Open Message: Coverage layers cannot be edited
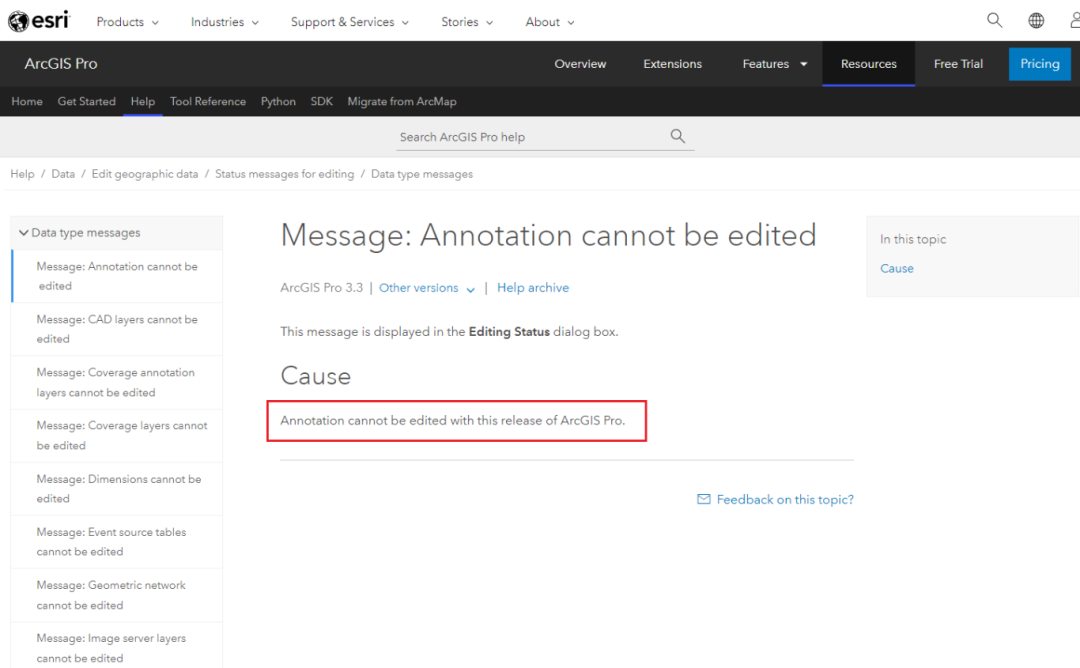This screenshot has height=668, width=1080. click(x=117, y=435)
